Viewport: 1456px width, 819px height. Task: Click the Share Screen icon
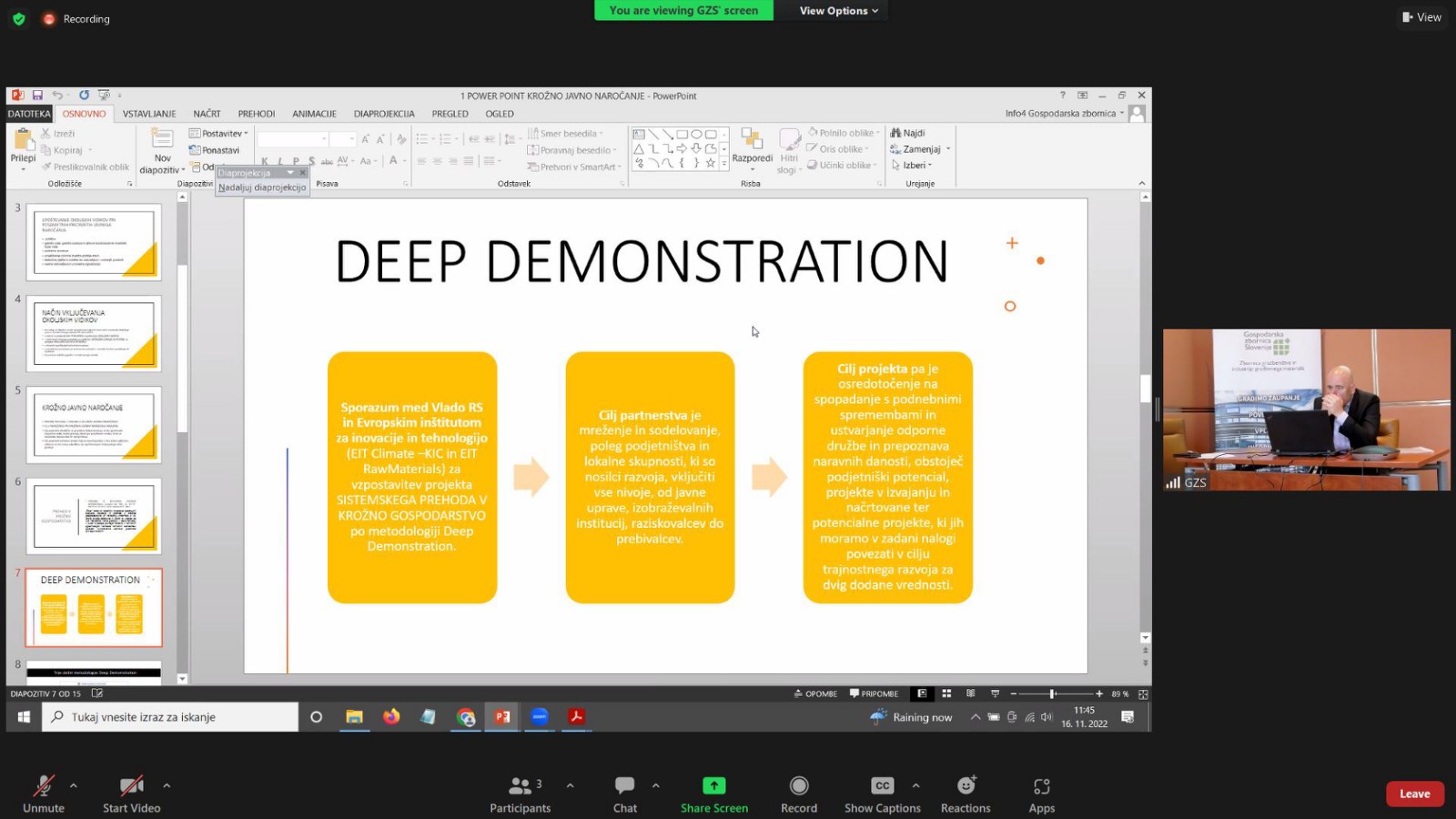(713, 785)
